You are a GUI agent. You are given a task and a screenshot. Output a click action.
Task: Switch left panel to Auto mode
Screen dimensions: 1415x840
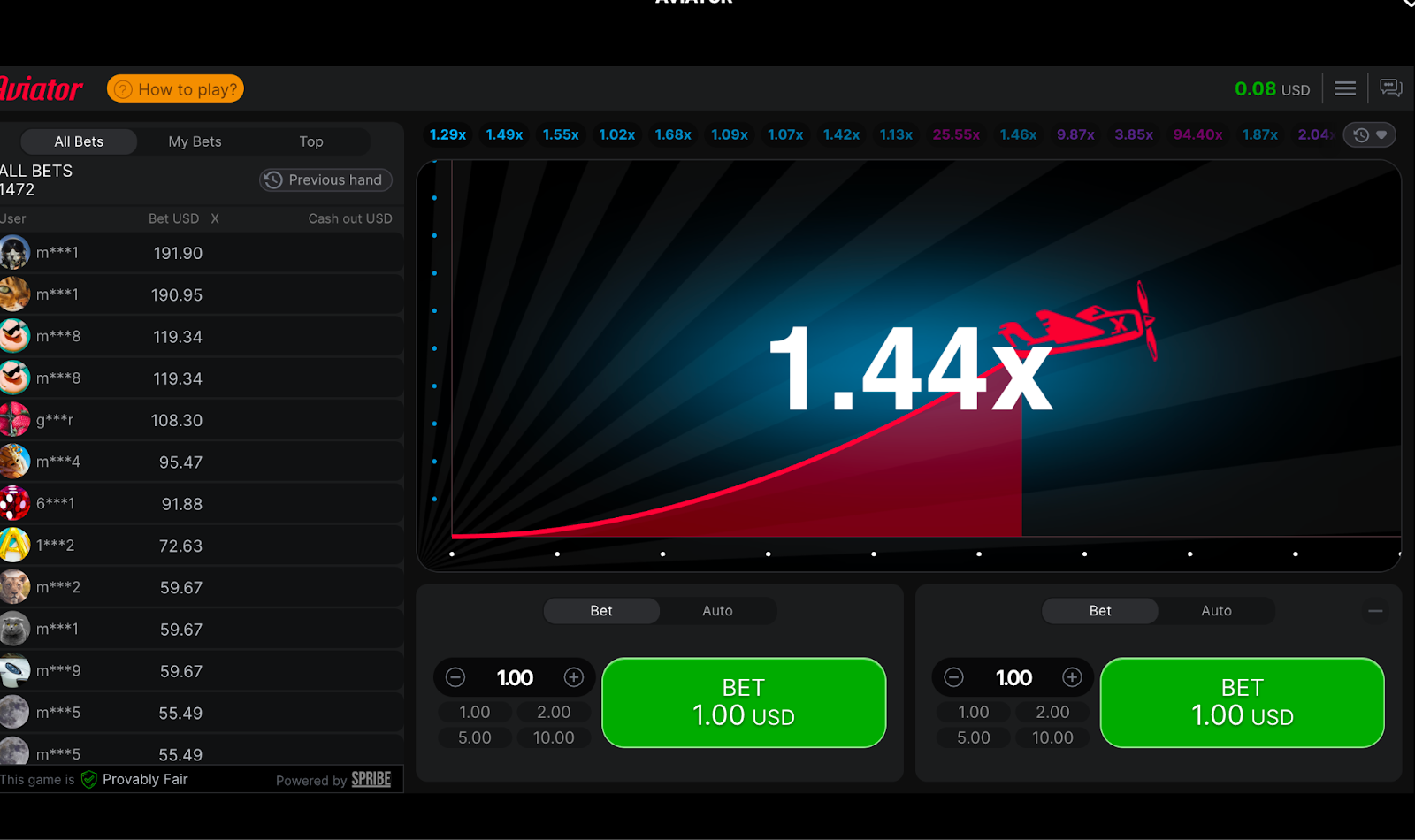(717, 610)
